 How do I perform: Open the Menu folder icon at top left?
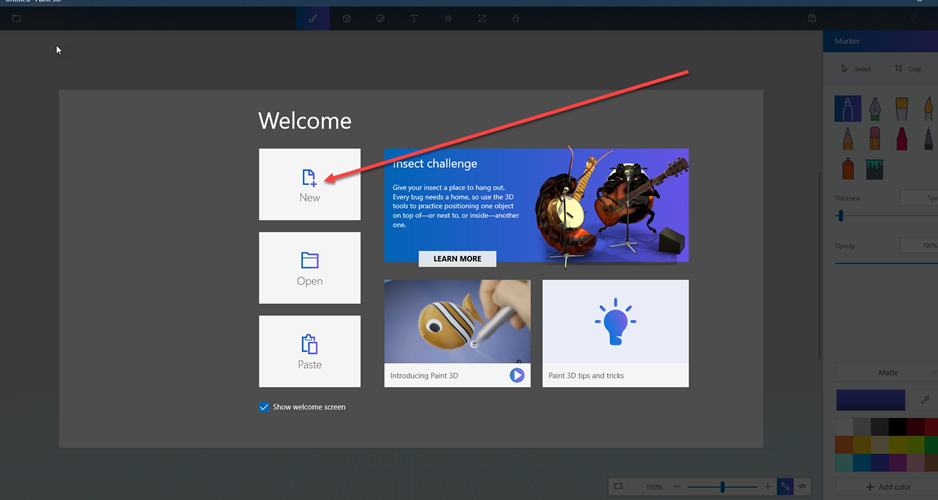(17, 19)
